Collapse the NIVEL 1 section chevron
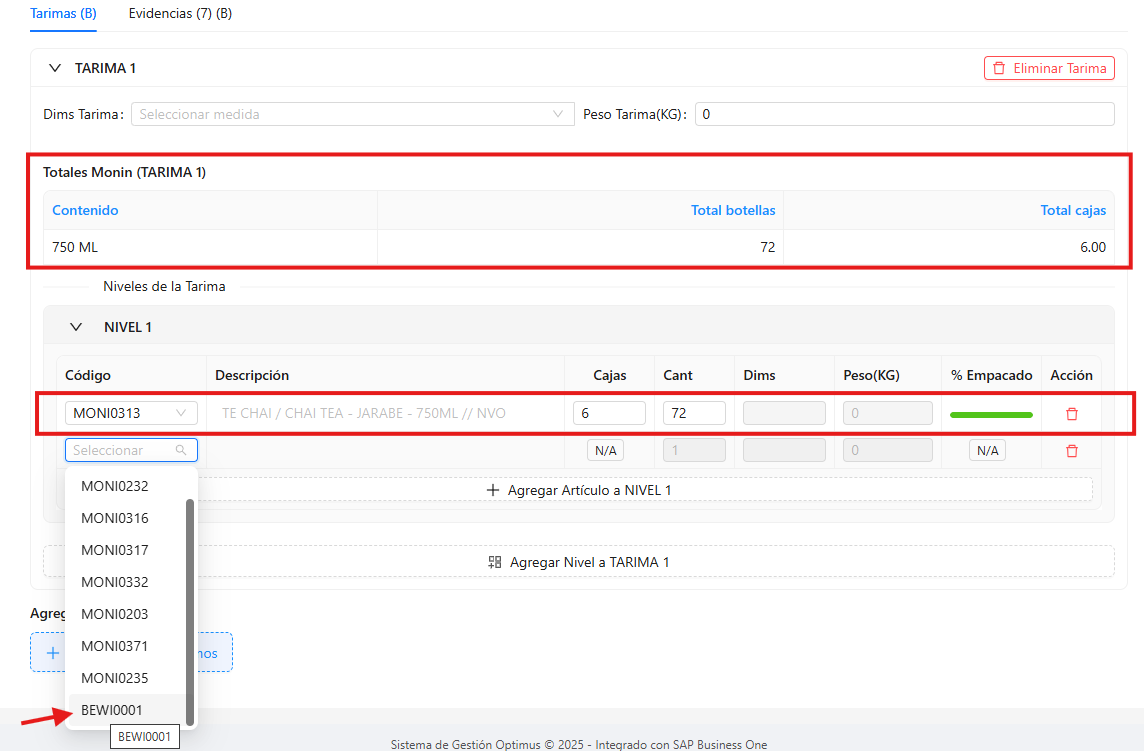 76,327
